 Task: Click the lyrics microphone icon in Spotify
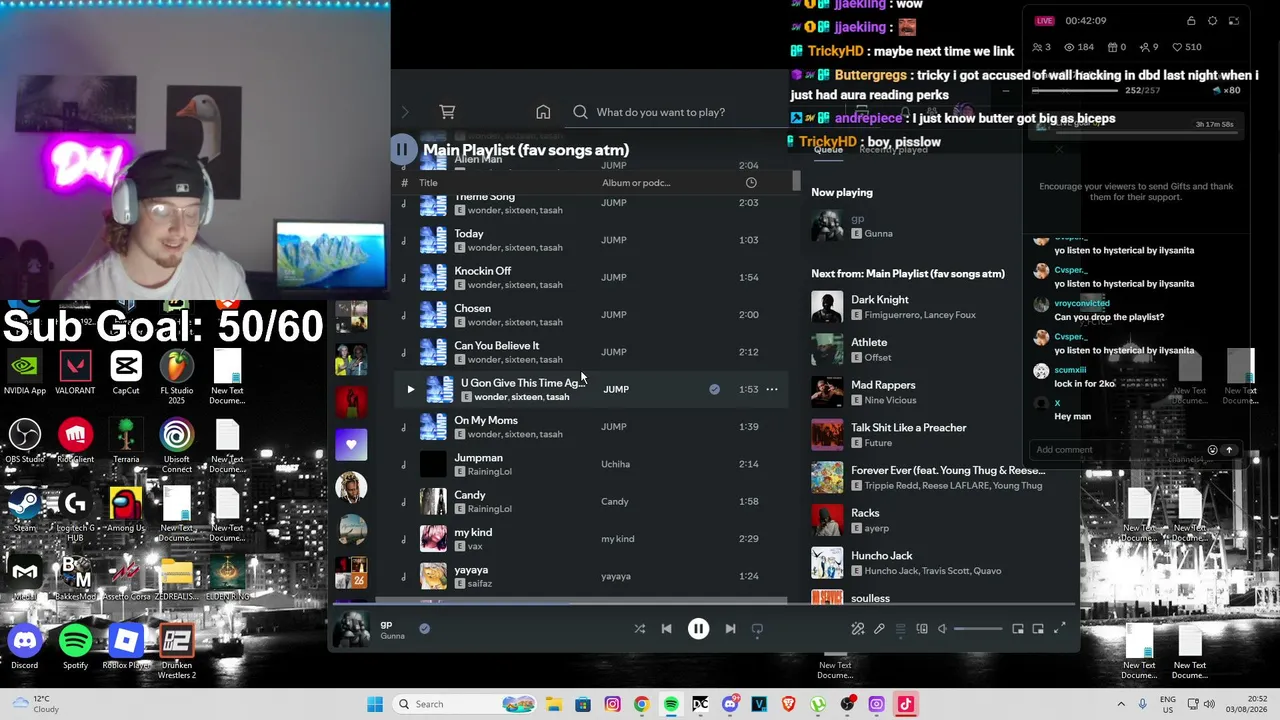(x=879, y=629)
